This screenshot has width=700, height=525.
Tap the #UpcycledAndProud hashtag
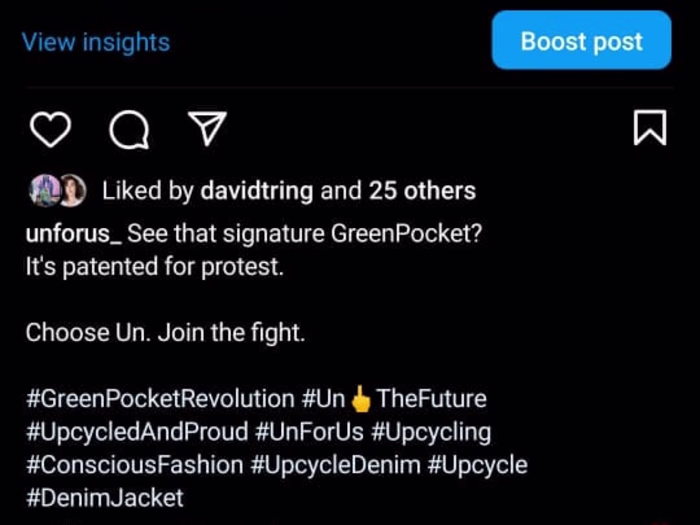136,432
